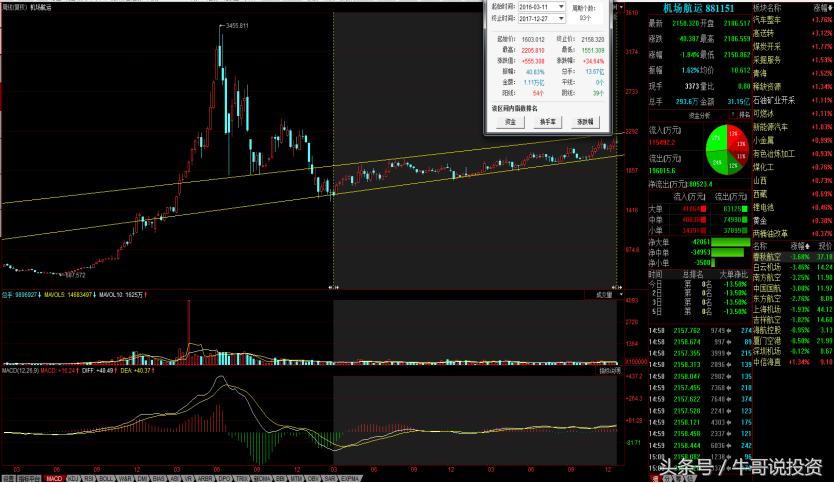Open the 新能源汽车 sector row
This screenshot has width=834, height=483.
tap(793, 127)
